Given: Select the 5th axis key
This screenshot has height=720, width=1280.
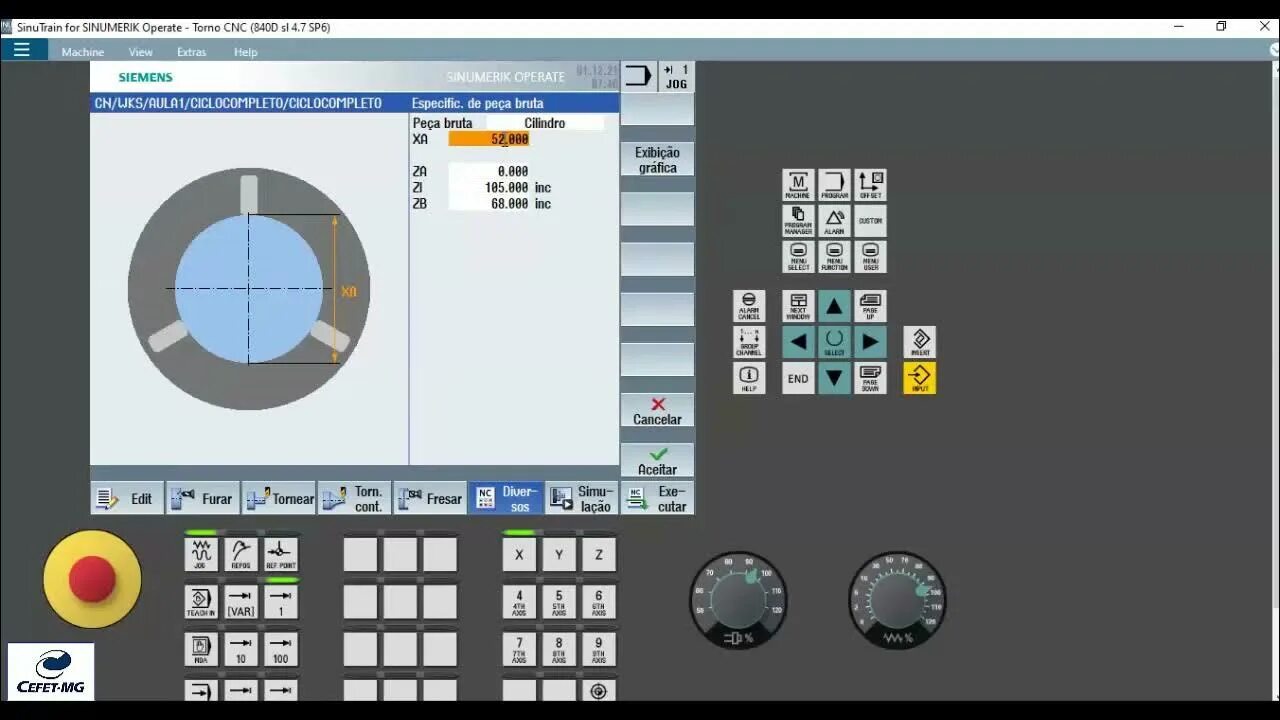Looking at the screenshot, I should [559, 602].
